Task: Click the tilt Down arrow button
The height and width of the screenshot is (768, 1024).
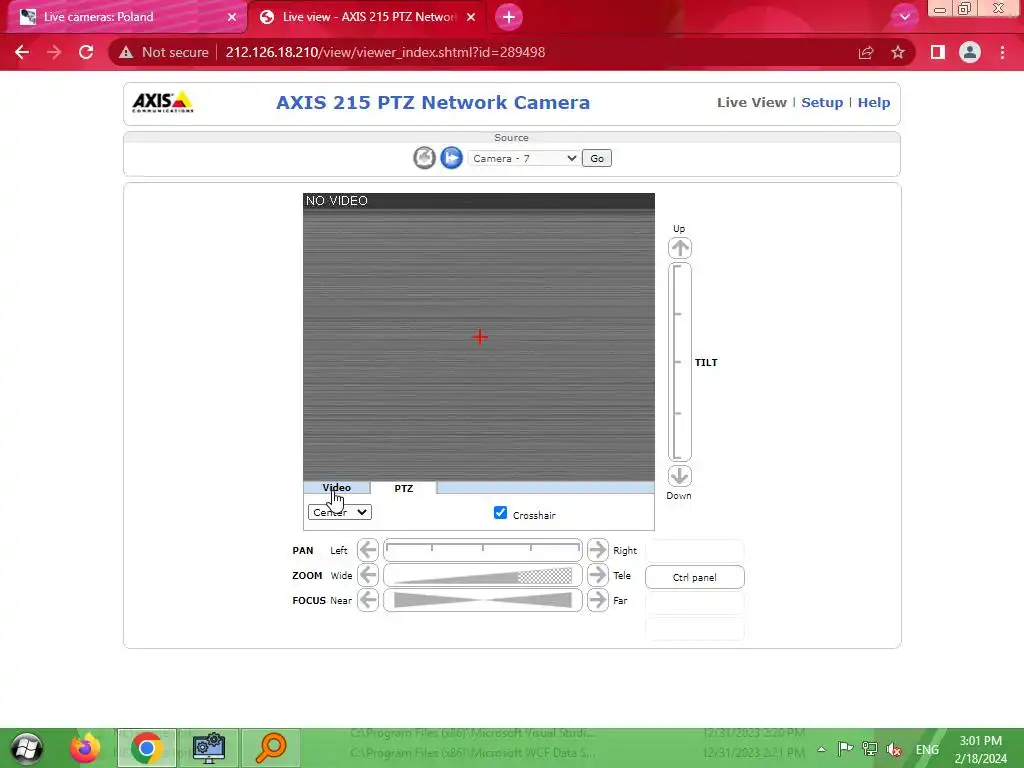Action: coord(679,475)
